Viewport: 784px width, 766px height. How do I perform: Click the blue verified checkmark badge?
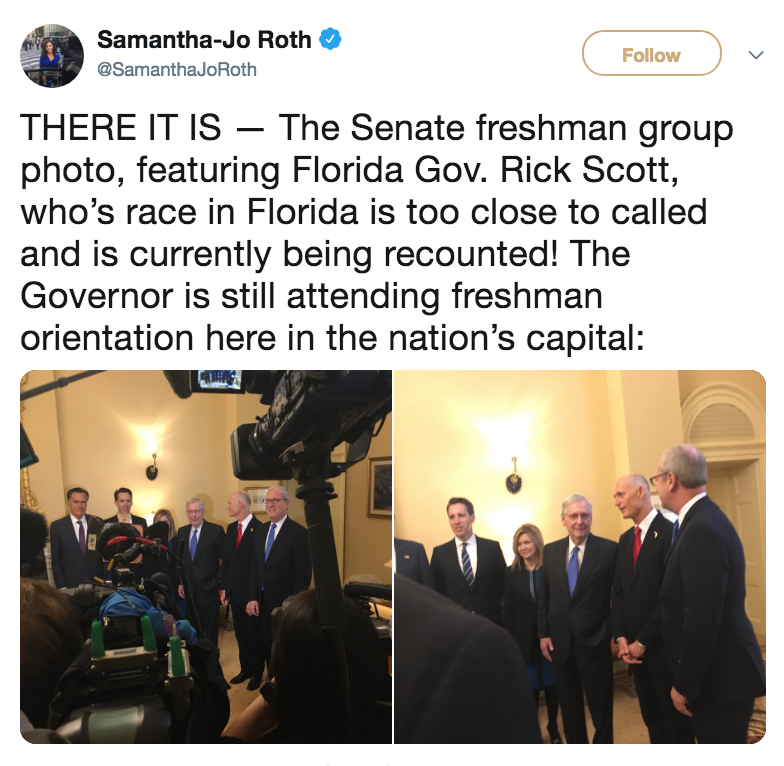point(330,40)
